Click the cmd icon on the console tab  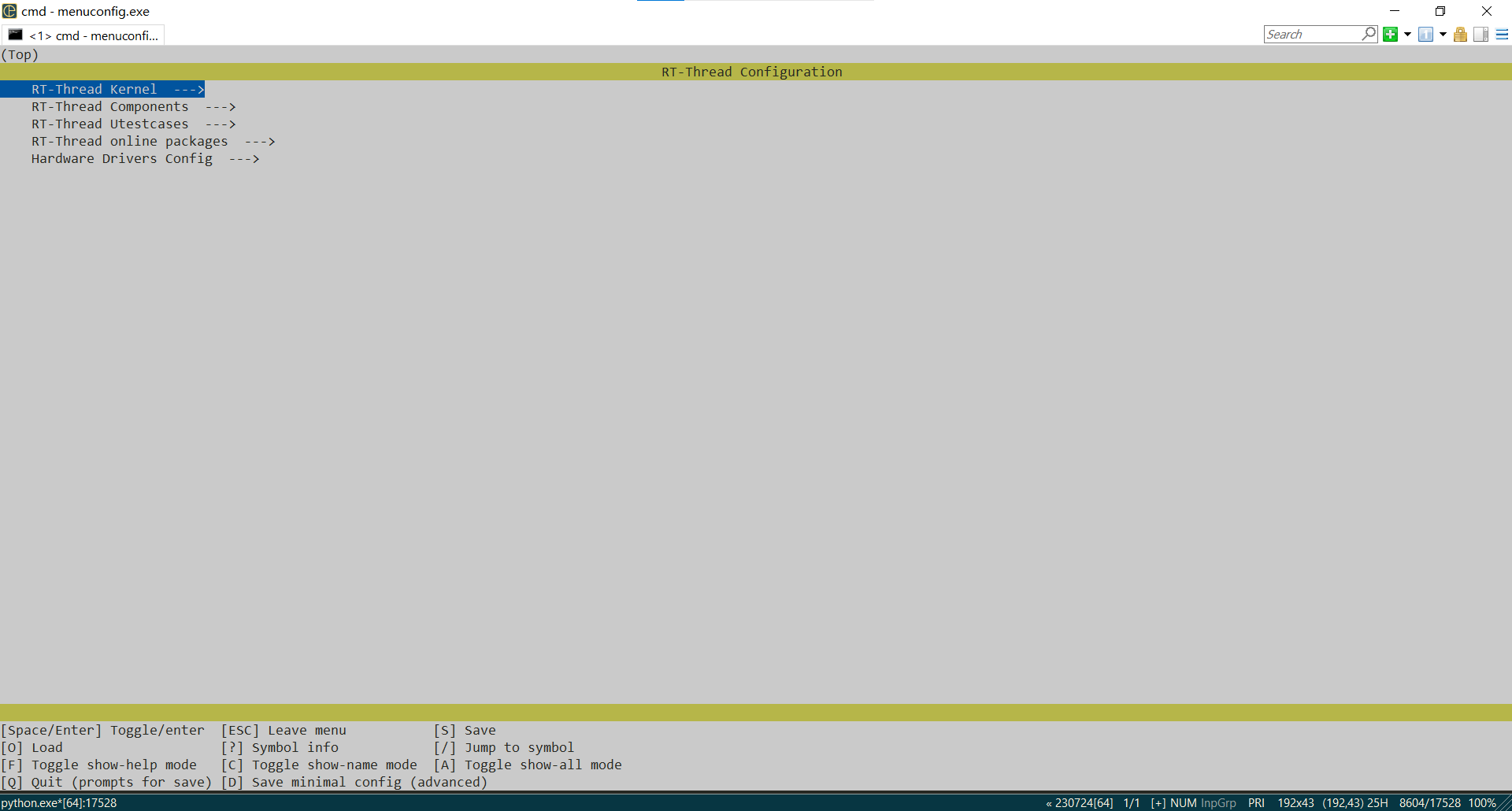(15, 35)
